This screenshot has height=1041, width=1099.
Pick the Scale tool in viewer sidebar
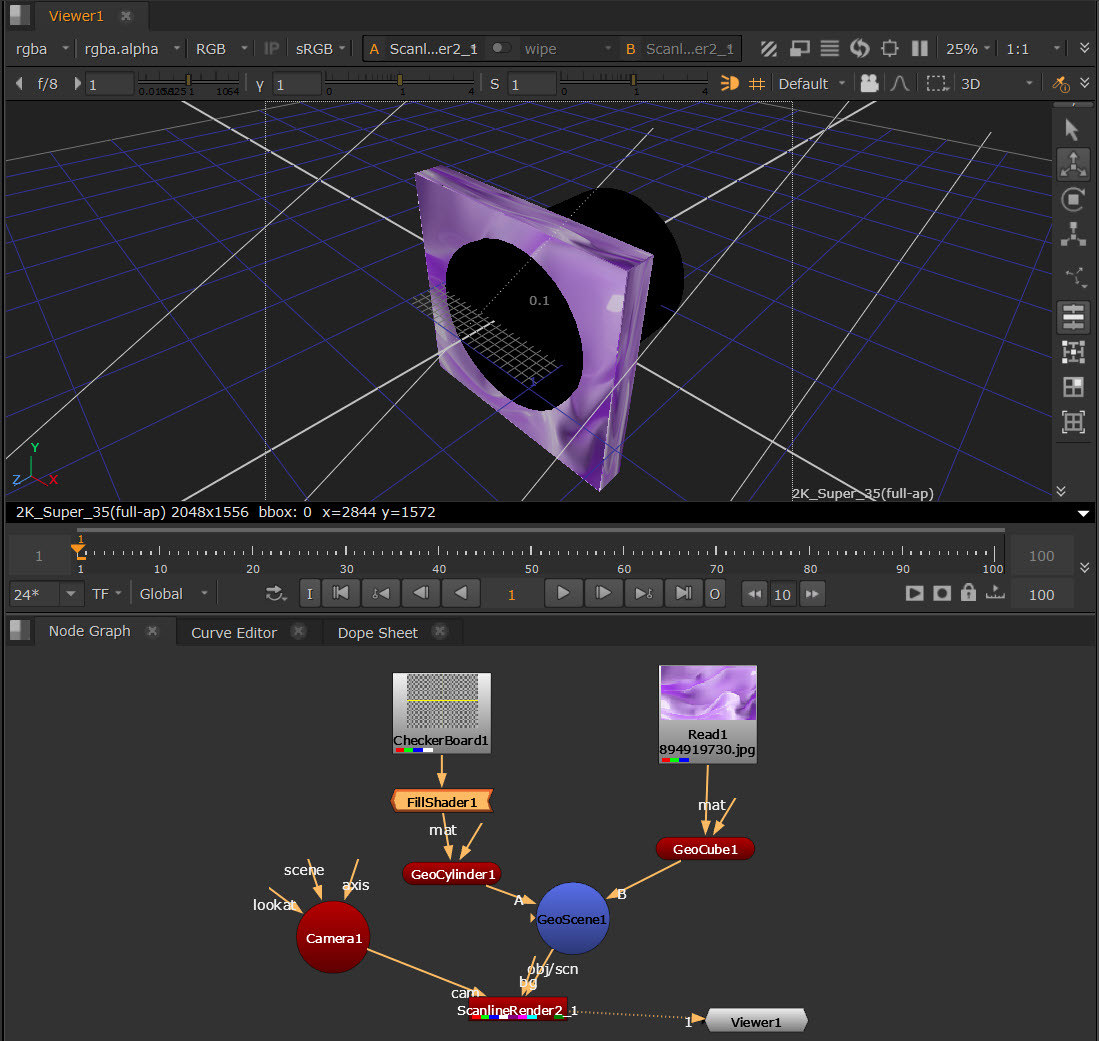[1073, 235]
